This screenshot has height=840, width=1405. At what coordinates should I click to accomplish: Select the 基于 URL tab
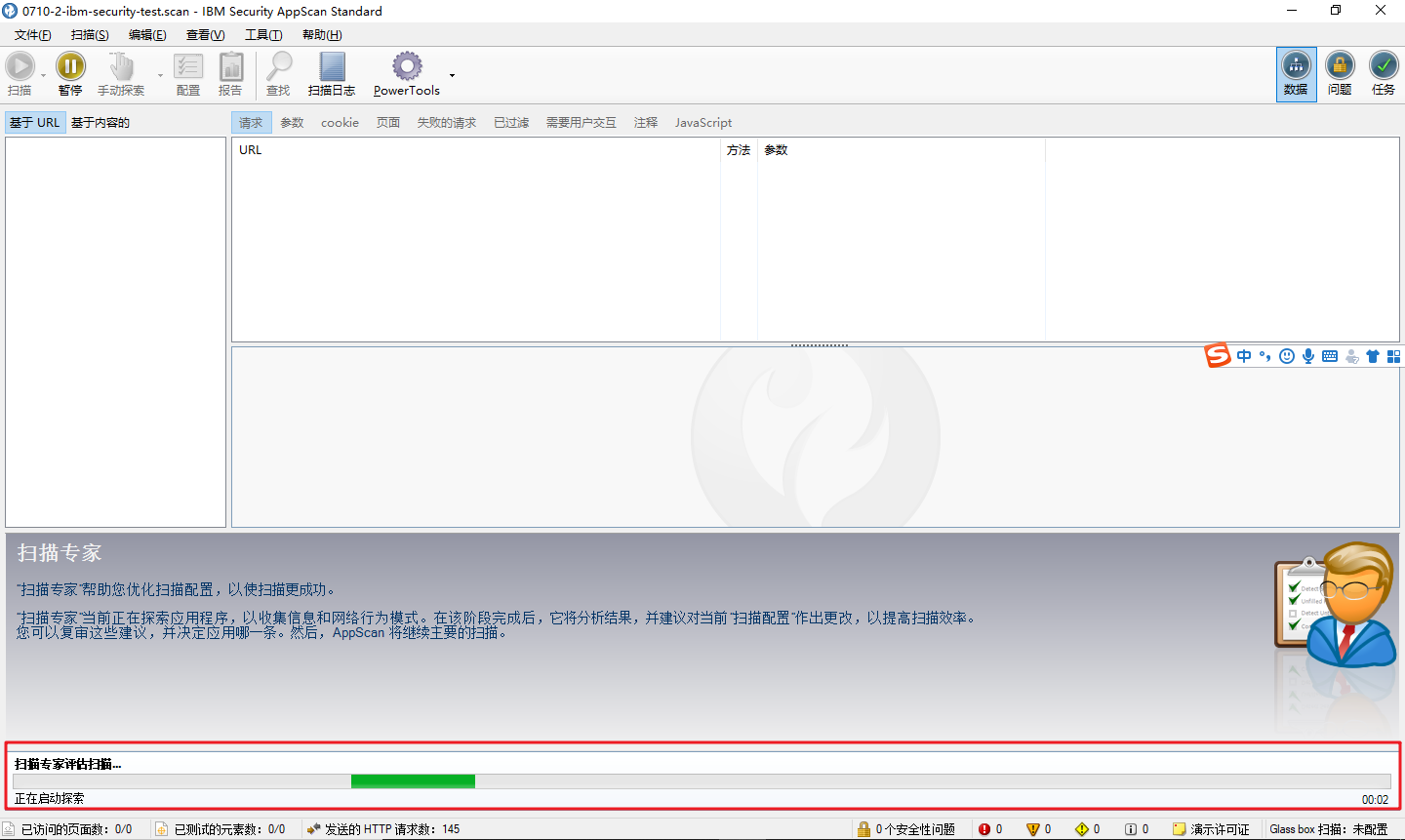point(35,123)
